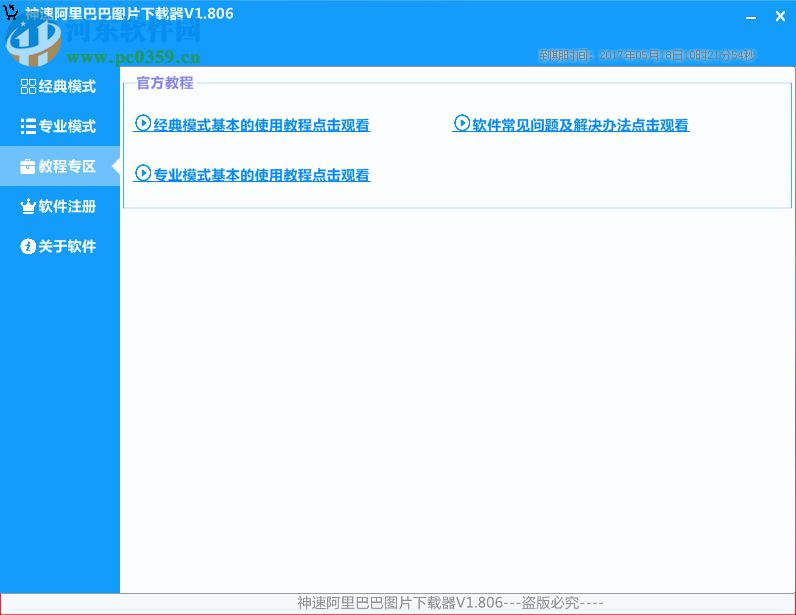Click the grid icon beside 经典模式
The height and width of the screenshot is (615, 796).
pyautogui.click(x=28, y=86)
